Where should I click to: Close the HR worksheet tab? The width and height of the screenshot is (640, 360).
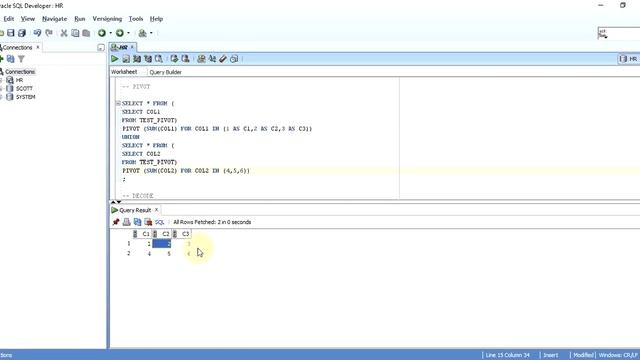[x=132, y=47]
